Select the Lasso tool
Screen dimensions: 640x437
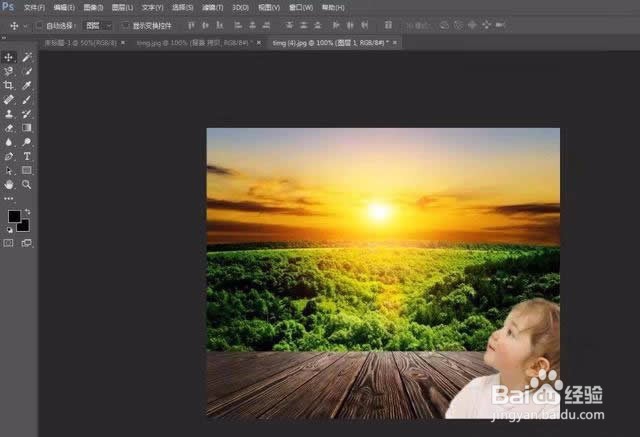point(9,71)
